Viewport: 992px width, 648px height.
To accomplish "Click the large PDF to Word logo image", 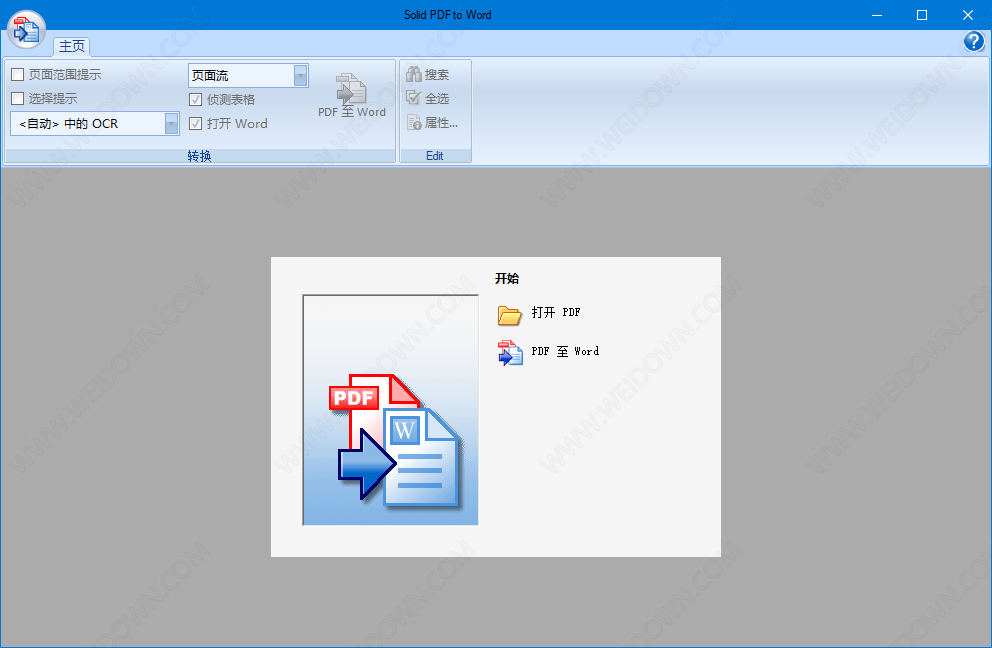I will (x=390, y=410).
